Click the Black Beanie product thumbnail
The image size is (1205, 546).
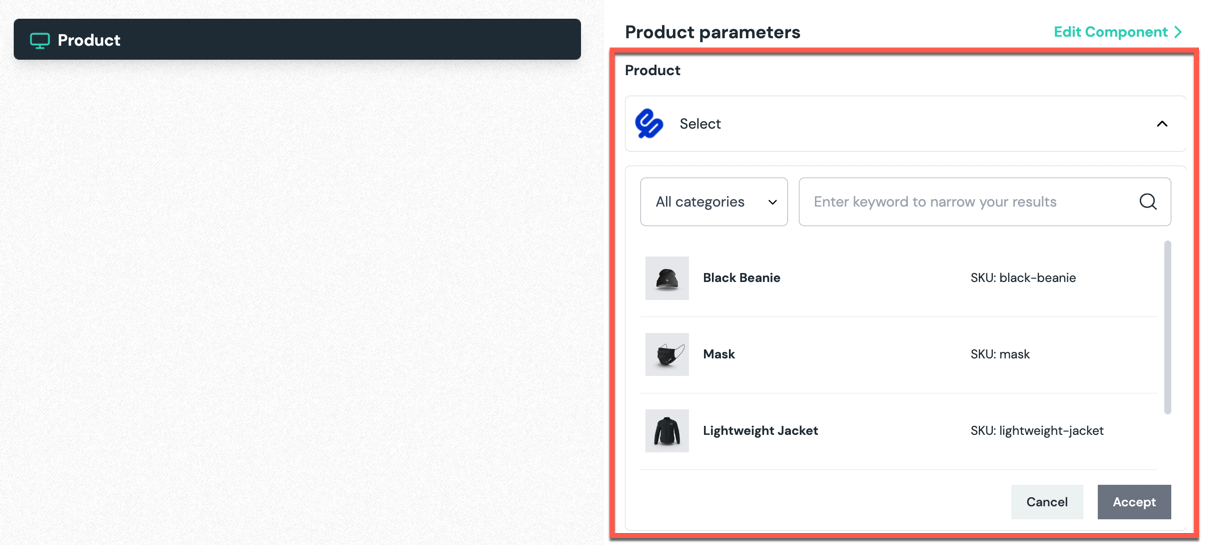[x=667, y=278]
